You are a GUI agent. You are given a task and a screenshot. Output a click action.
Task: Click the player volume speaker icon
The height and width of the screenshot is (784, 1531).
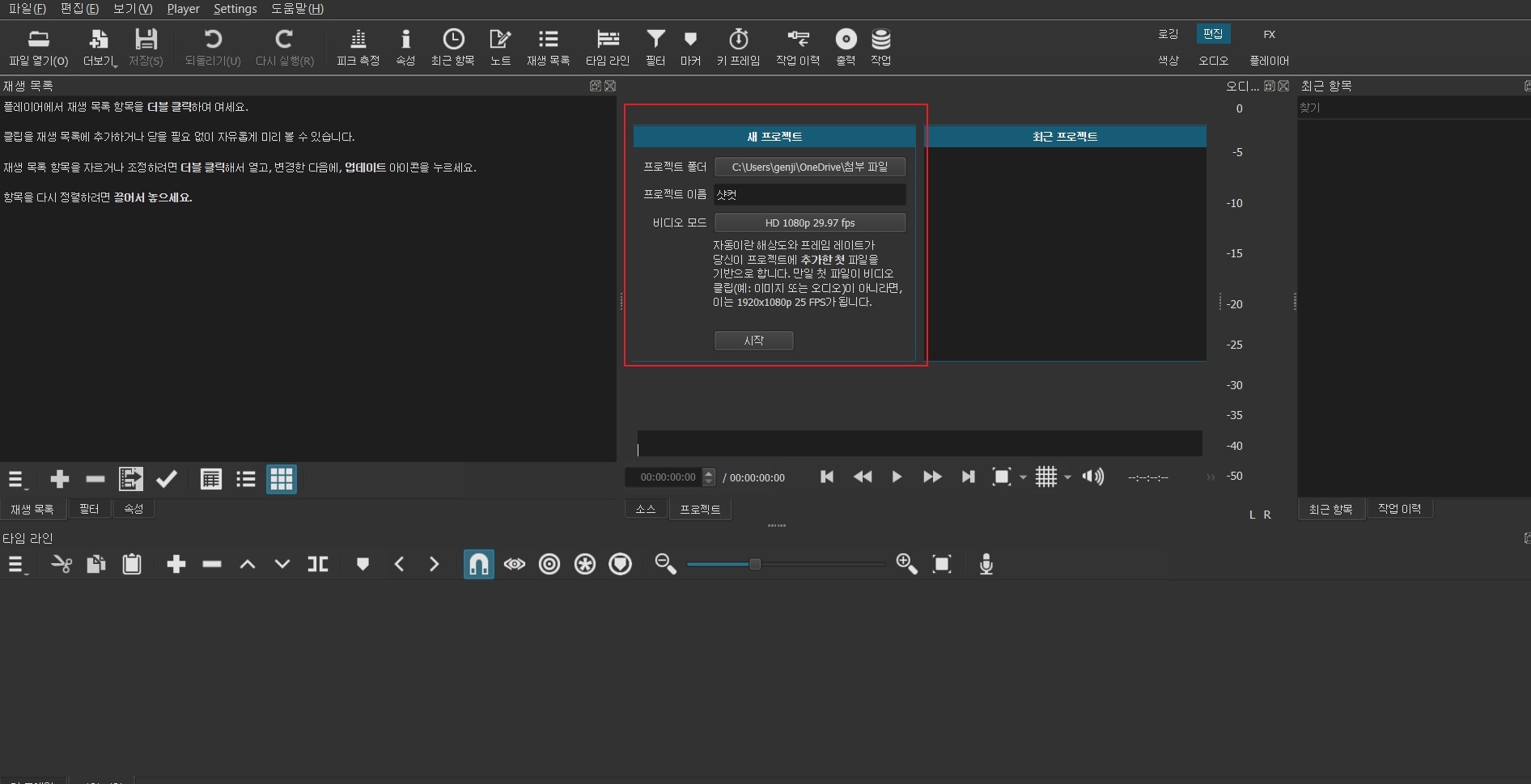[x=1092, y=477]
